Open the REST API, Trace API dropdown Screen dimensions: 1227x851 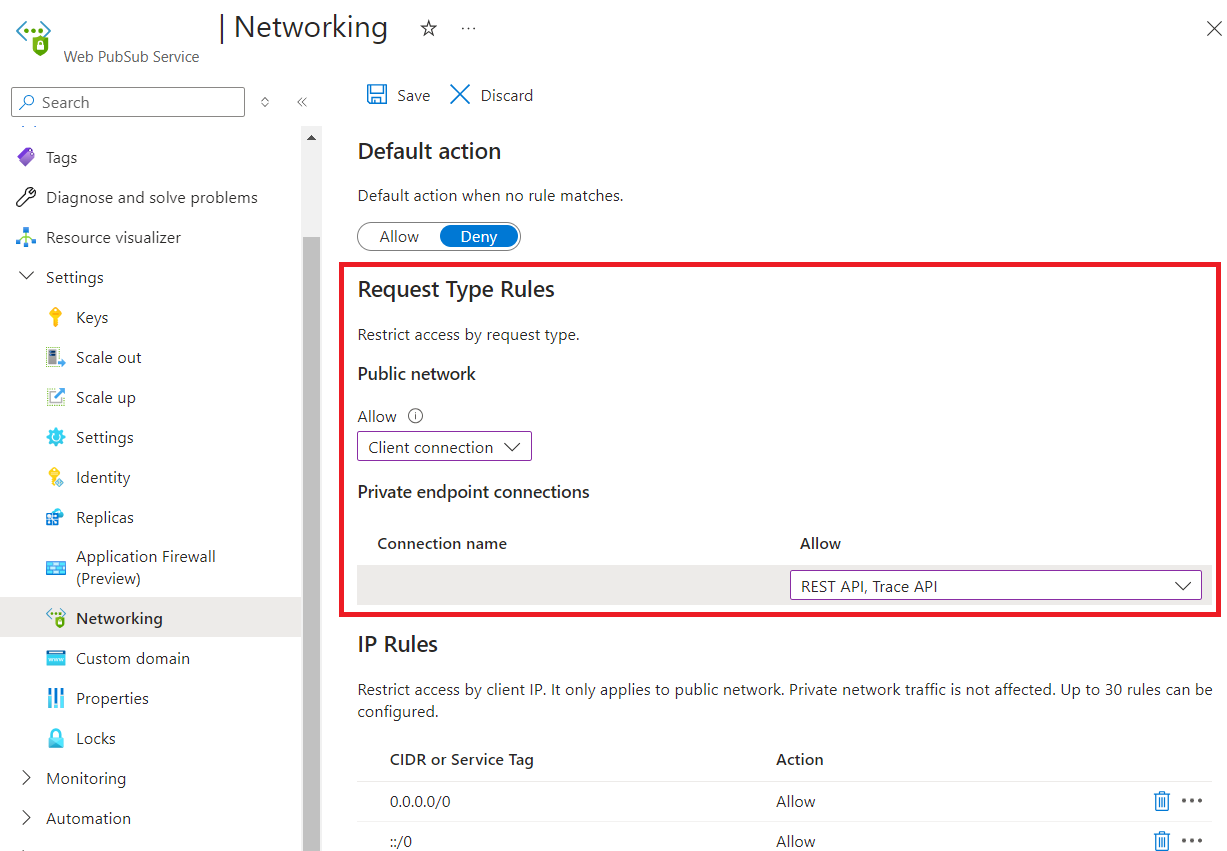pos(995,585)
